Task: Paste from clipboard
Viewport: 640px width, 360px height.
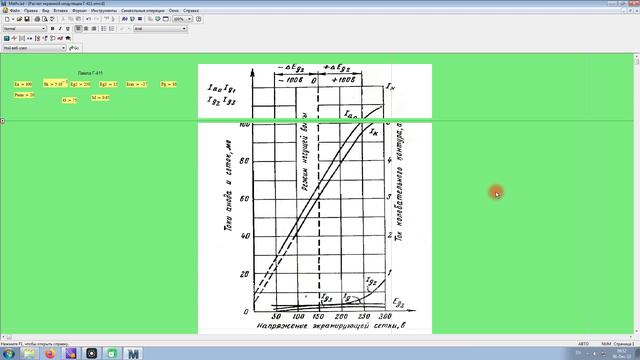Action: click(x=78, y=19)
